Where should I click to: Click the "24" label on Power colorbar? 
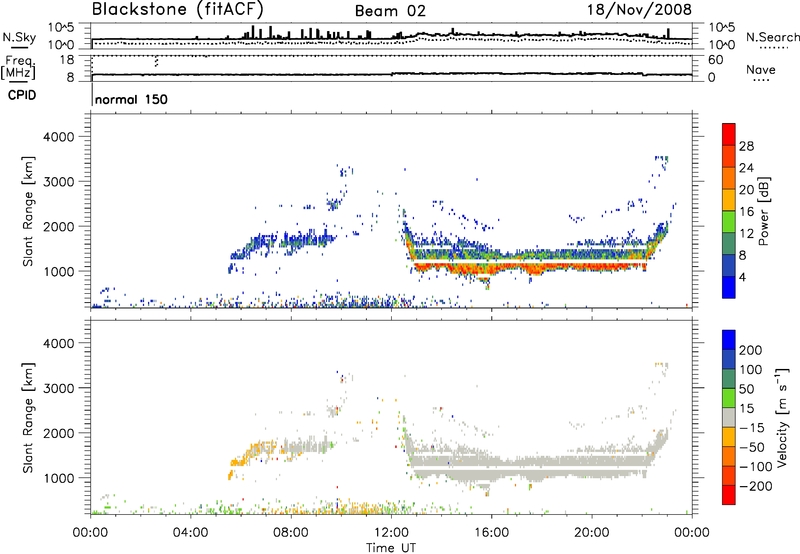746,168
